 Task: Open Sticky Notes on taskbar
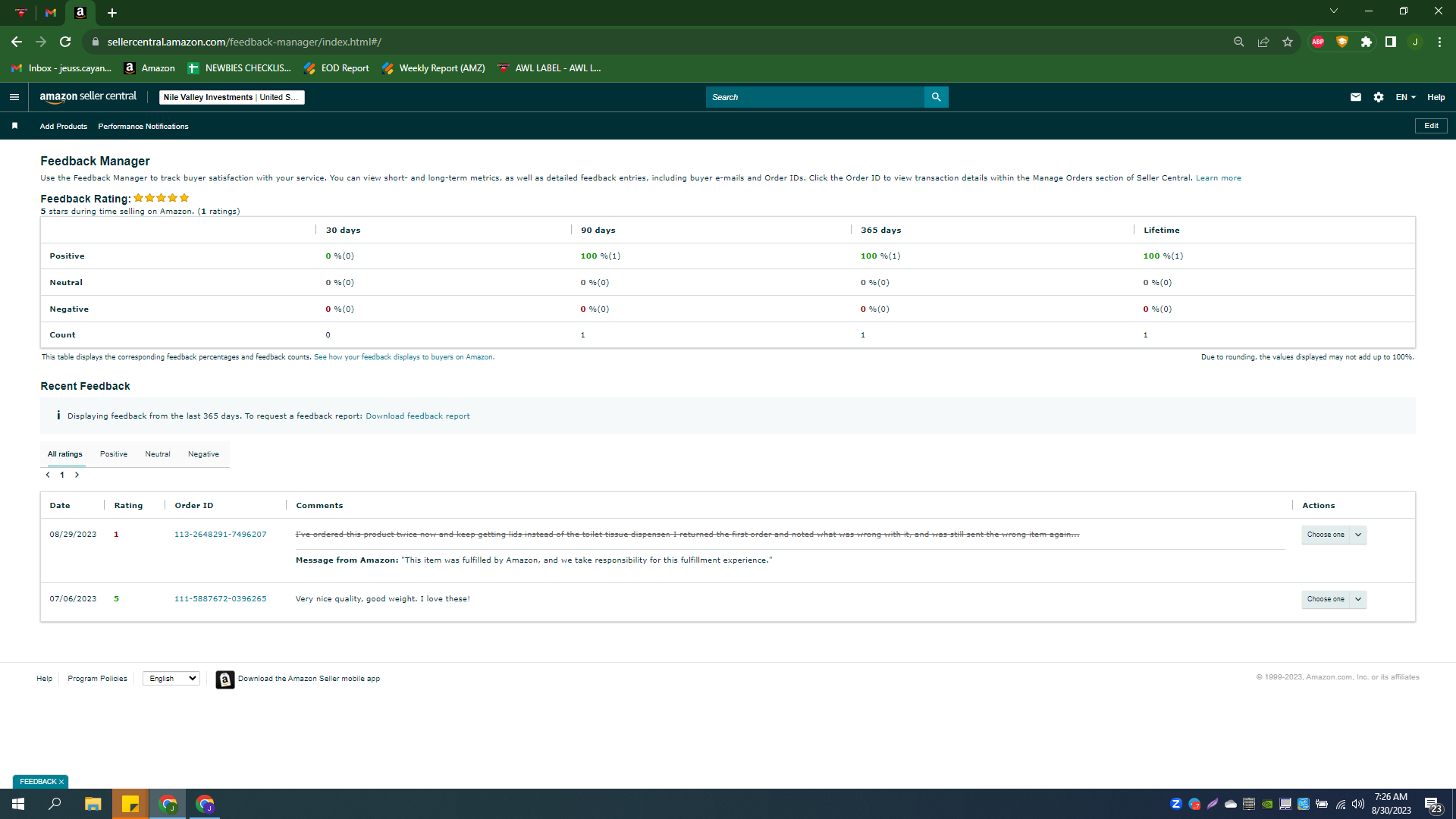(x=130, y=804)
